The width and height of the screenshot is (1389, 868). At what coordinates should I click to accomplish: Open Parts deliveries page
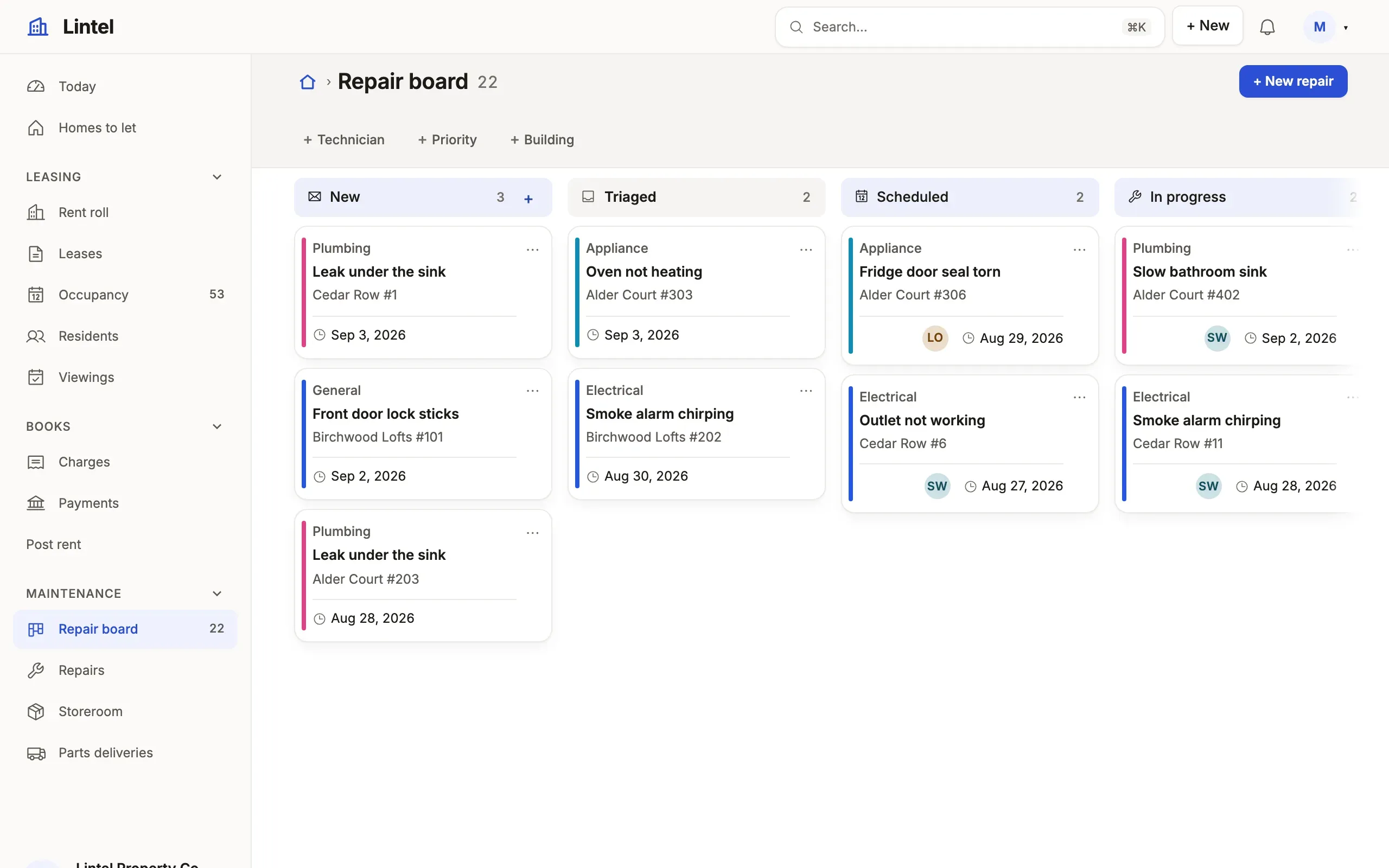[x=125, y=753]
